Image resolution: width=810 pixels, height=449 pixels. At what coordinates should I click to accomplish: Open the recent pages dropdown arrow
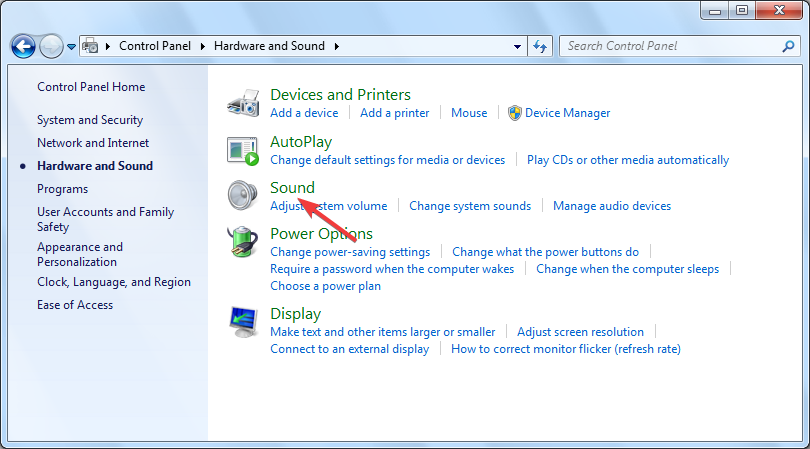71,47
